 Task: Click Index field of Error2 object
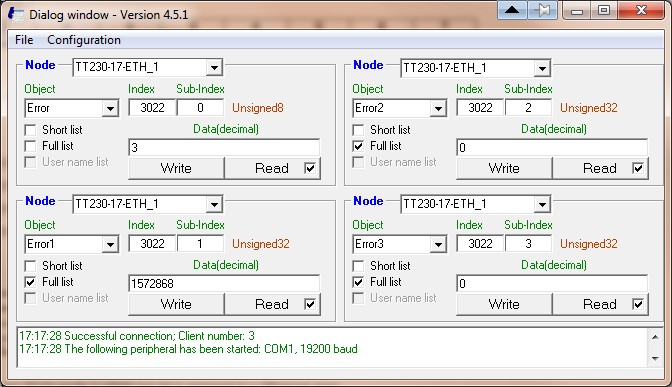point(480,108)
